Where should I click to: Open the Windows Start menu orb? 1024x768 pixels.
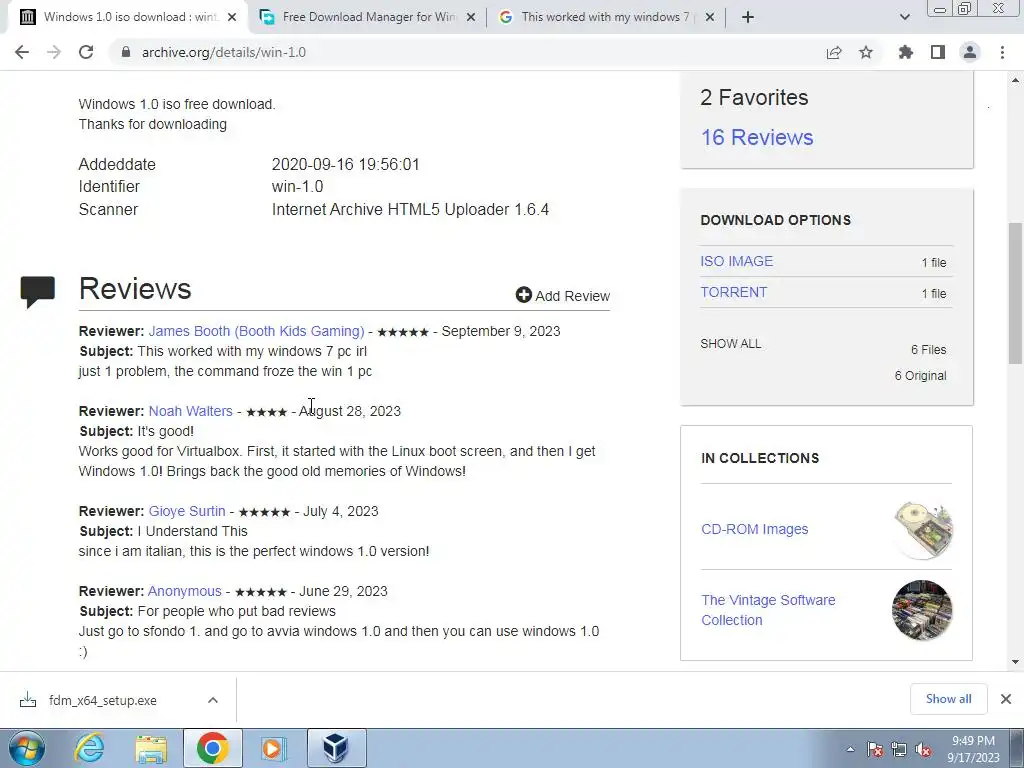coord(26,748)
